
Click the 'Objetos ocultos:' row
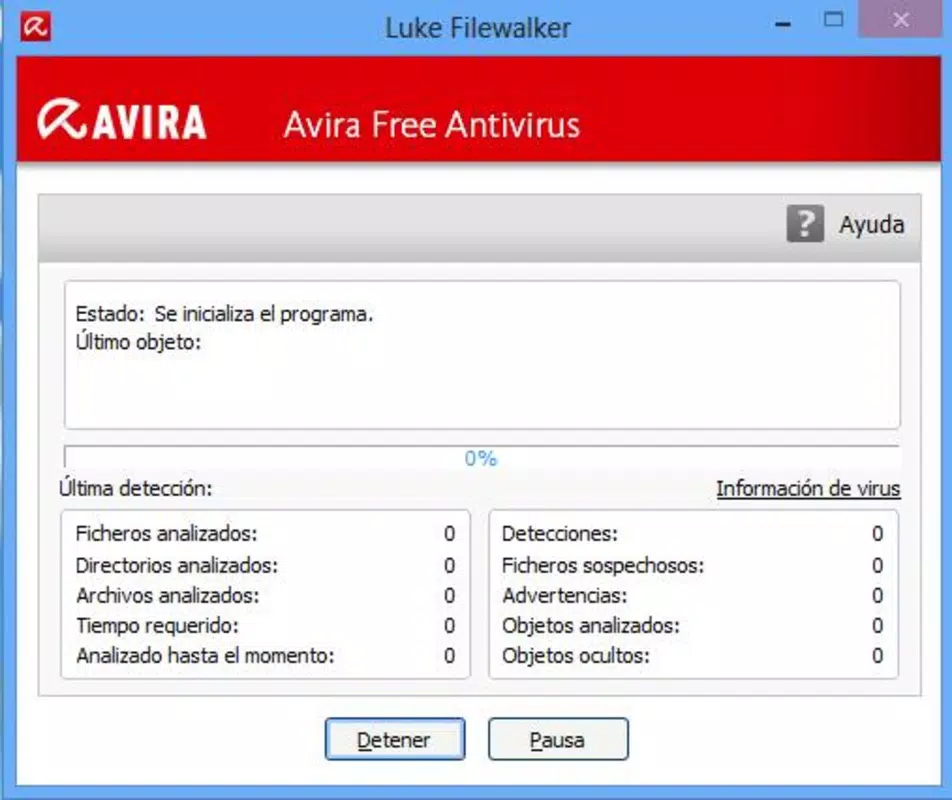[x=693, y=656]
